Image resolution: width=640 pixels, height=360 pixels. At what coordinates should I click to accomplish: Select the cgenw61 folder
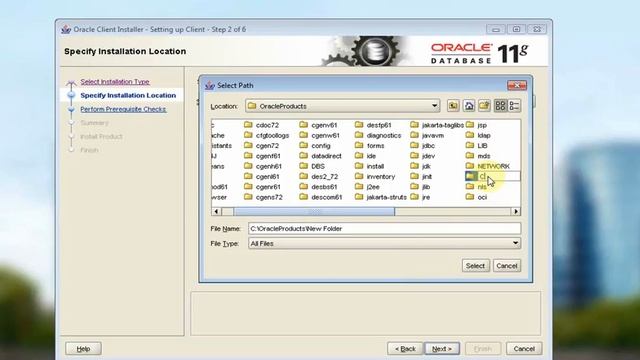point(320,135)
